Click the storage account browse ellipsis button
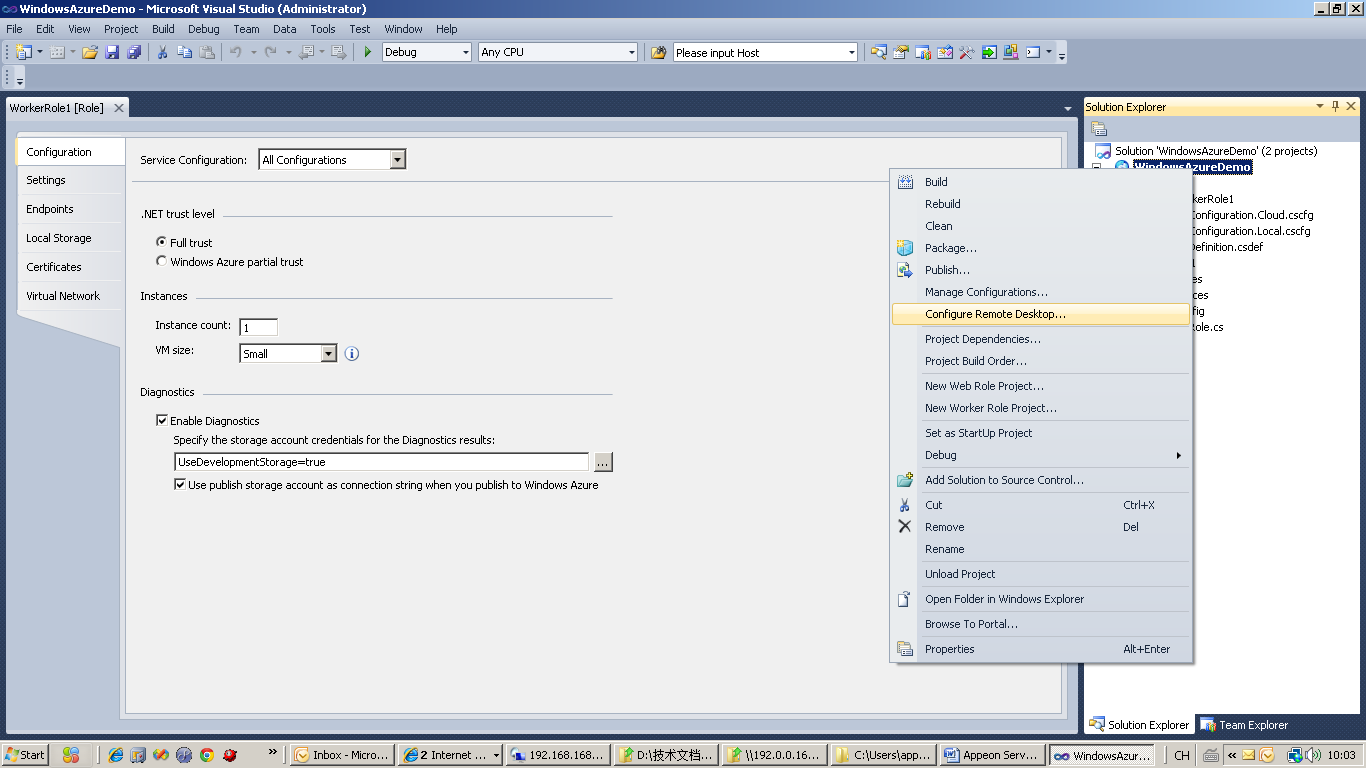Screen dimensions: 1366x768 click(x=602, y=462)
